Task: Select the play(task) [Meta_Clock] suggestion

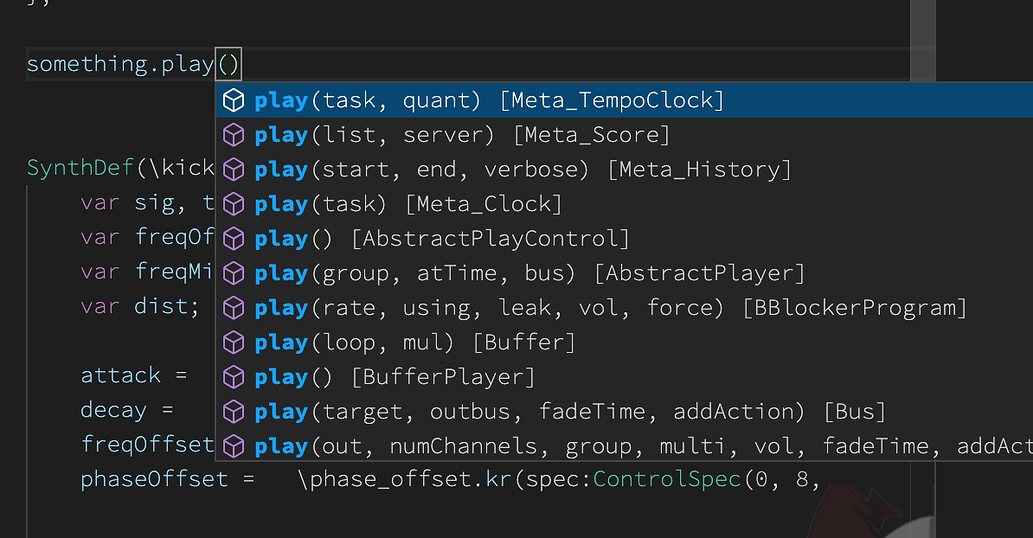Action: click(x=625, y=204)
